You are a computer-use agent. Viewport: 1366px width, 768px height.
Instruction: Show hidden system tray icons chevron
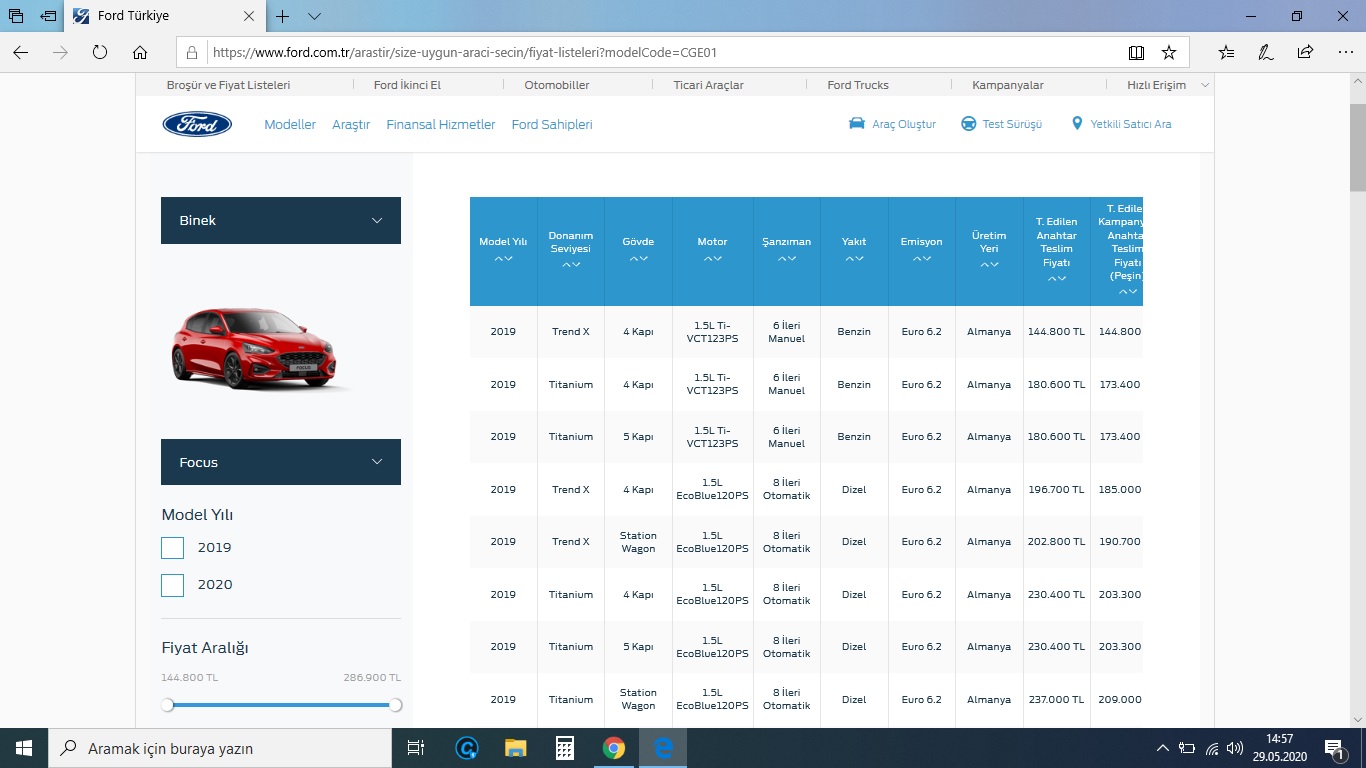[1162, 748]
